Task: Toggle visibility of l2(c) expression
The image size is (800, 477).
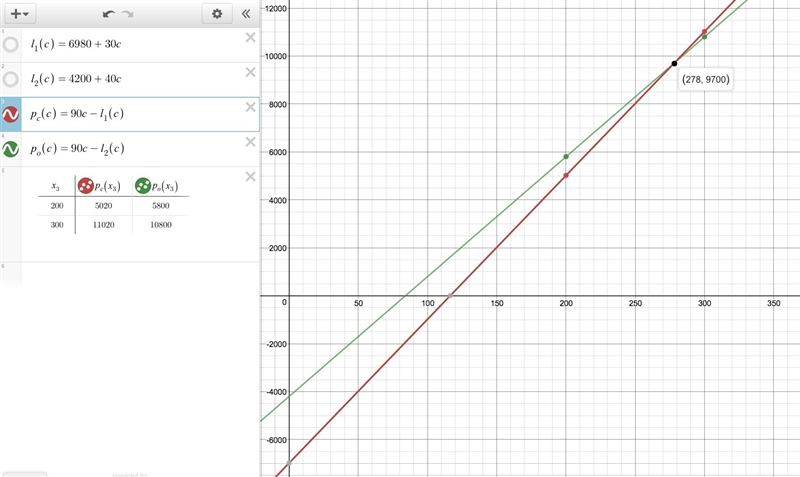Action: click(11, 79)
